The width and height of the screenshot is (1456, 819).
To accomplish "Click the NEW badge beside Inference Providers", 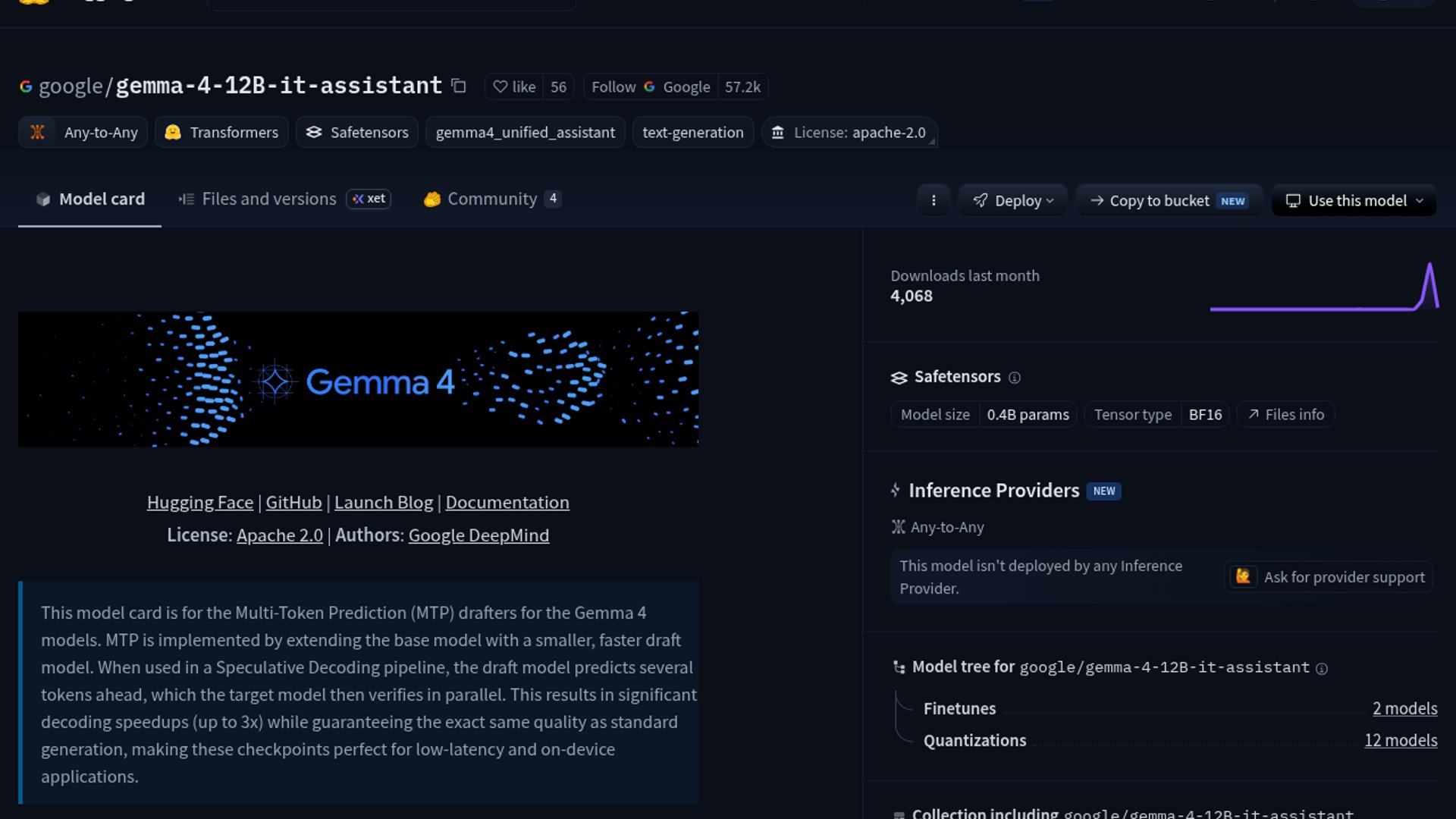I will click(x=1104, y=491).
